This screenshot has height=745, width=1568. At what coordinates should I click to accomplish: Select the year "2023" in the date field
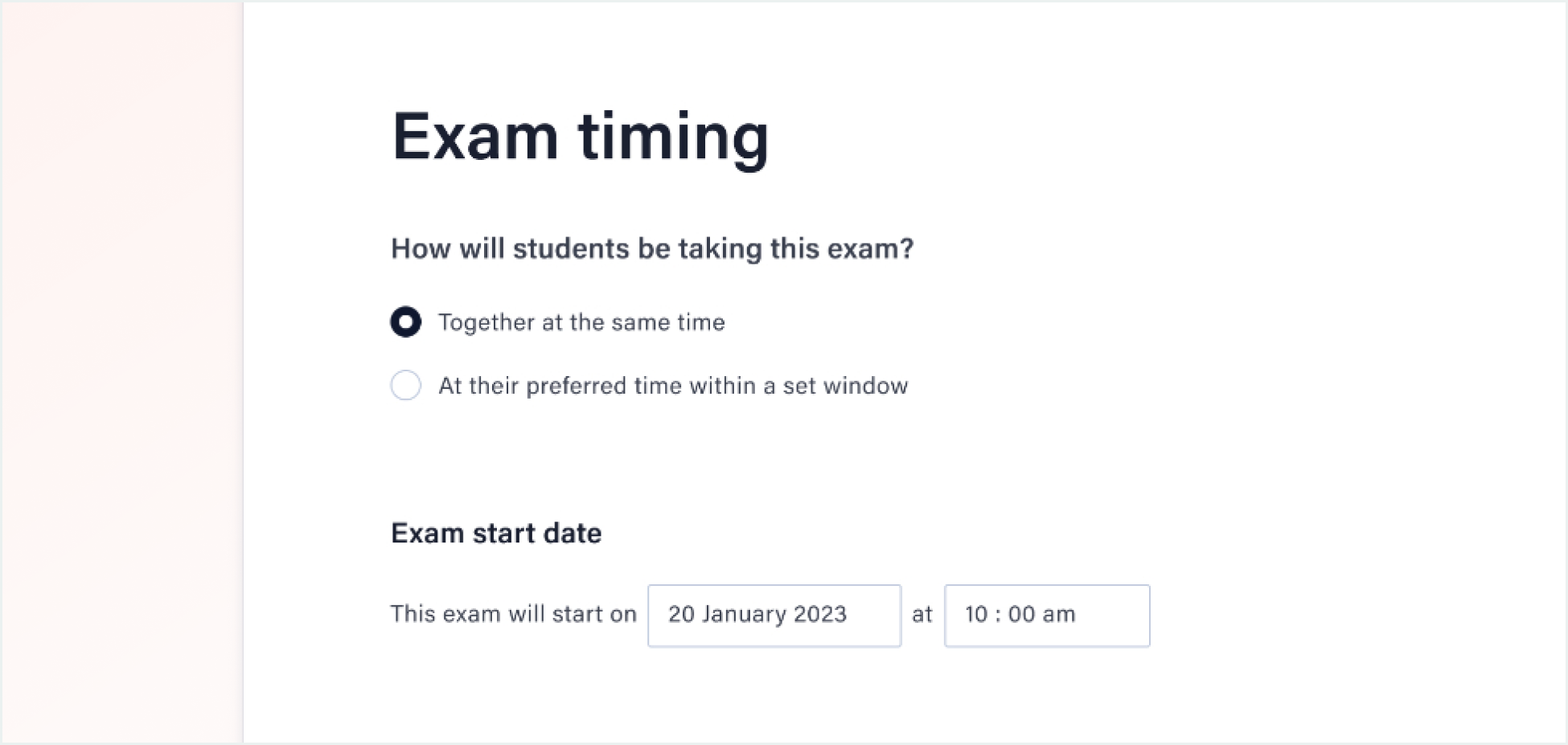[820, 615]
